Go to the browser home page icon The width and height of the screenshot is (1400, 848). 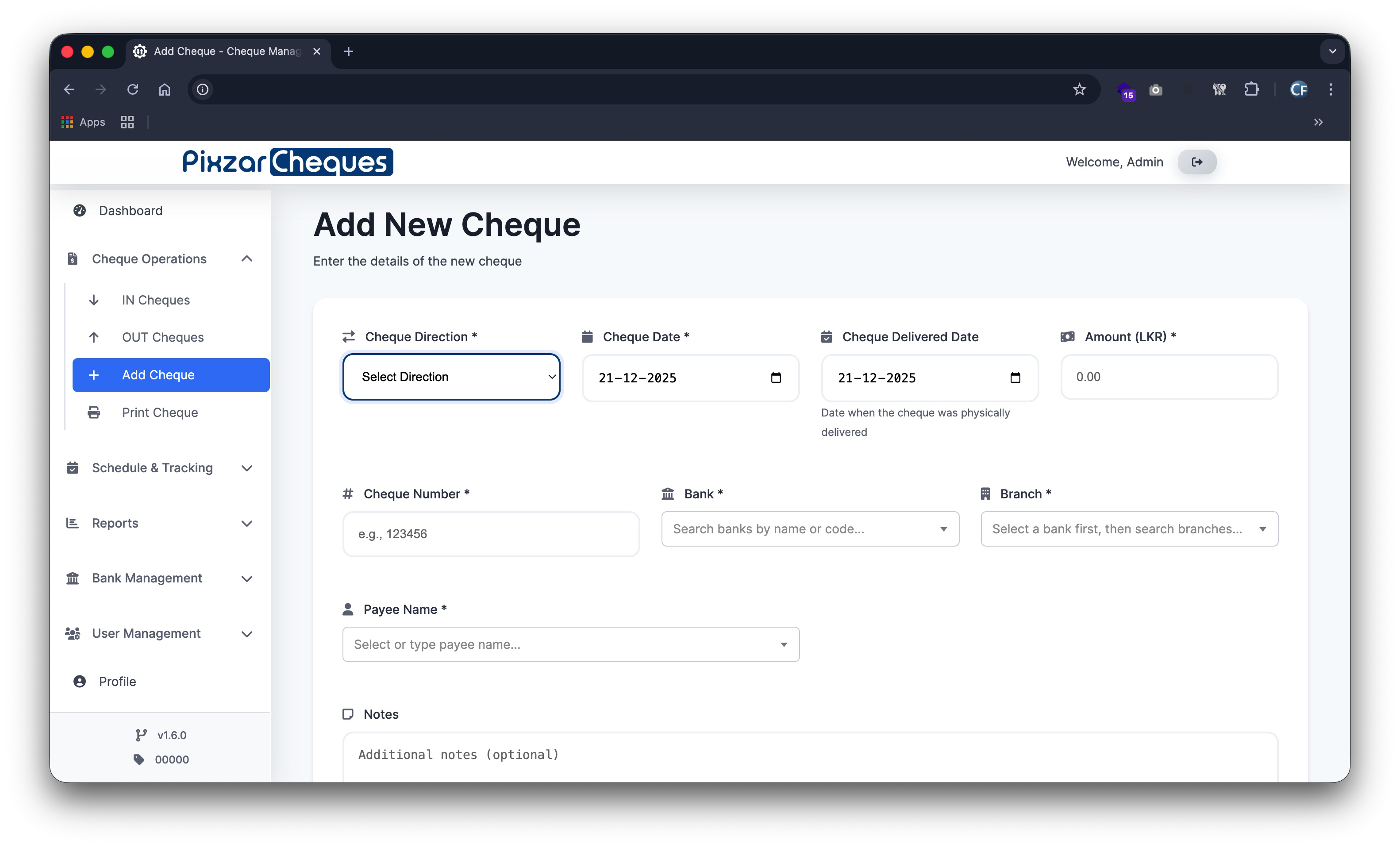(164, 89)
